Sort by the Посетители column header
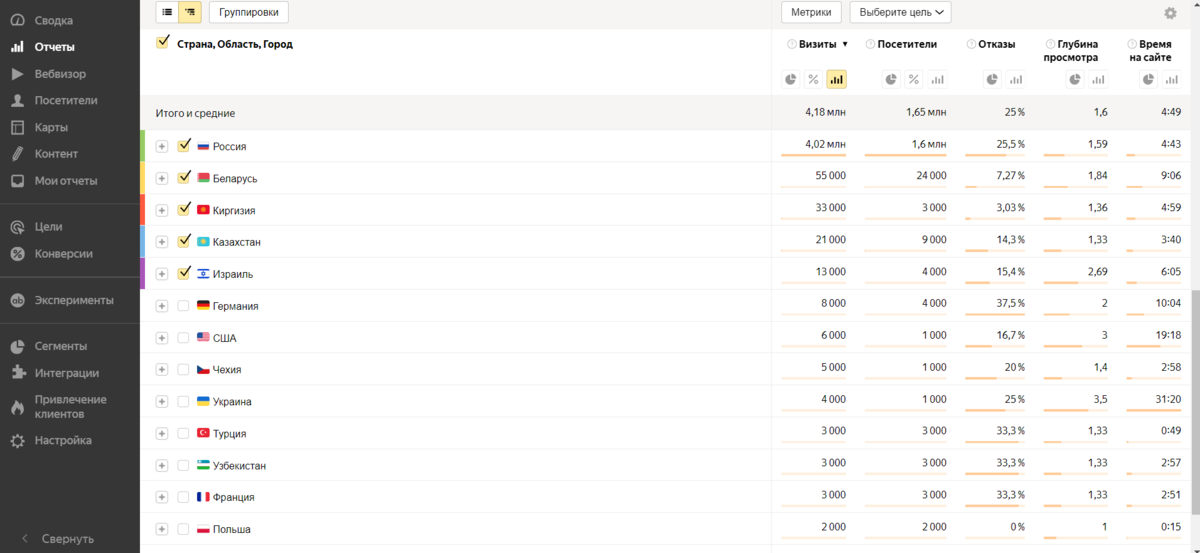Screen dimensions: 1200x553 click(x=907, y=44)
